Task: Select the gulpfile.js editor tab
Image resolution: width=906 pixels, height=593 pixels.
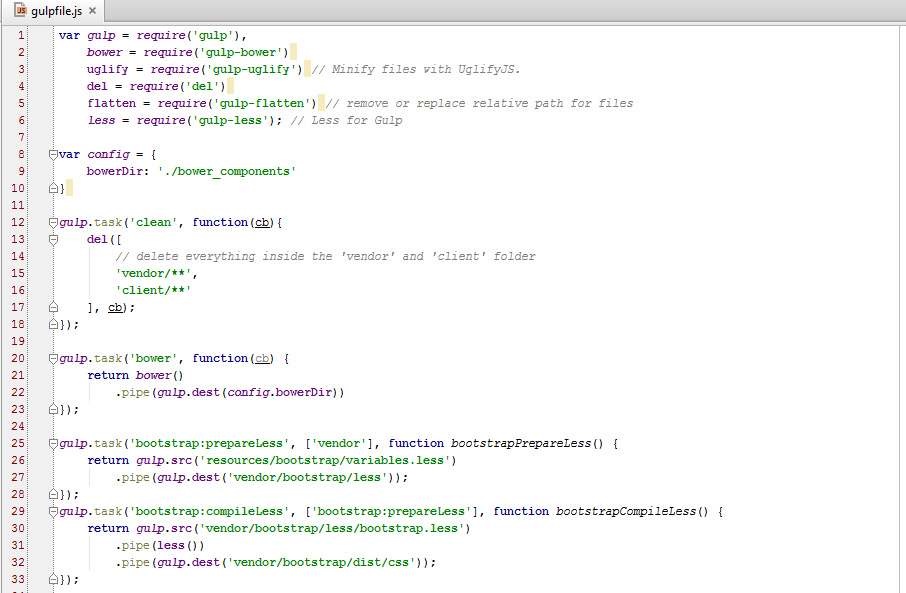Action: pos(55,10)
